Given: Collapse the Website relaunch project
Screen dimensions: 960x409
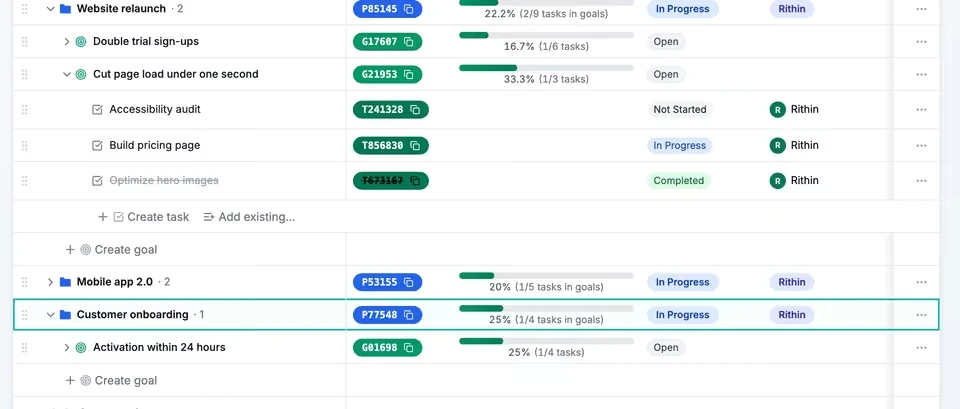Looking at the screenshot, I should (51, 9).
